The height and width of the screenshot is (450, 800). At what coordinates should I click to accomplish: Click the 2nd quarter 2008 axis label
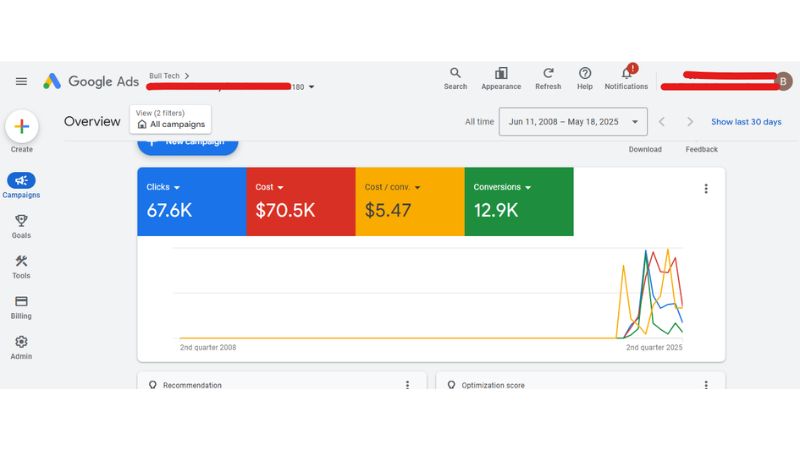(x=208, y=347)
